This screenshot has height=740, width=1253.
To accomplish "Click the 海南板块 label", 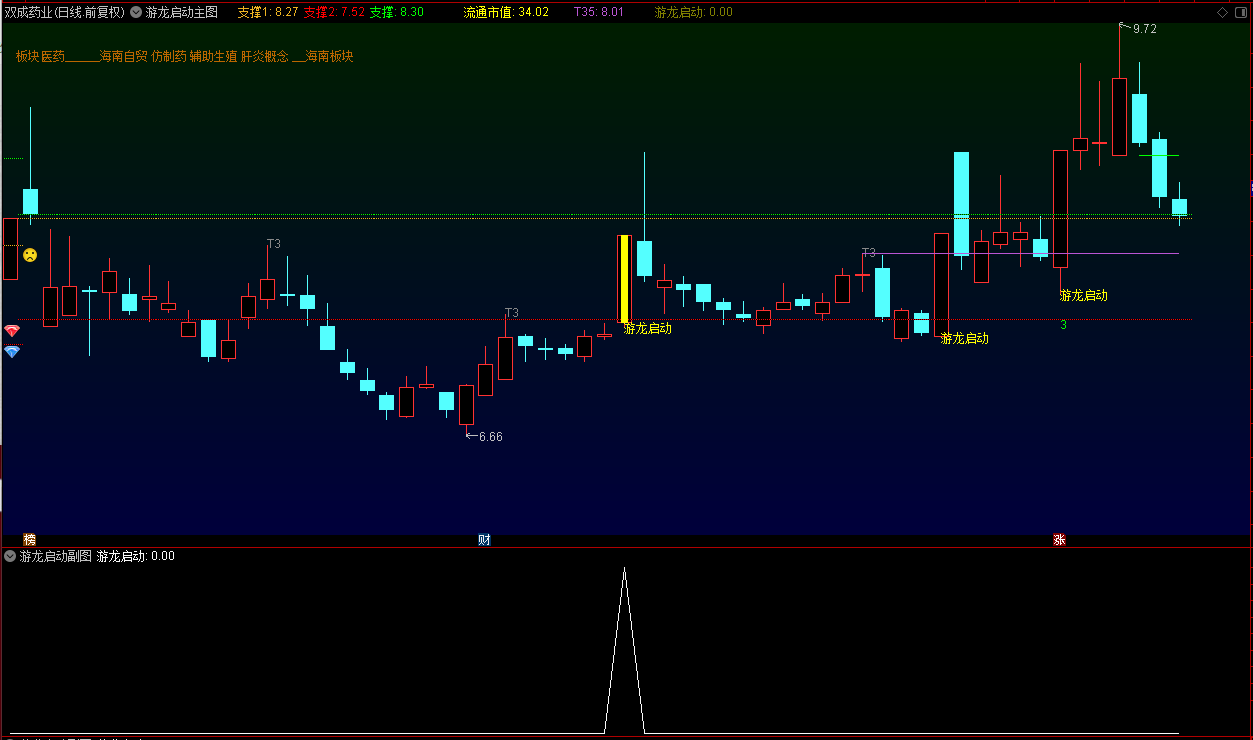I will [x=329, y=57].
